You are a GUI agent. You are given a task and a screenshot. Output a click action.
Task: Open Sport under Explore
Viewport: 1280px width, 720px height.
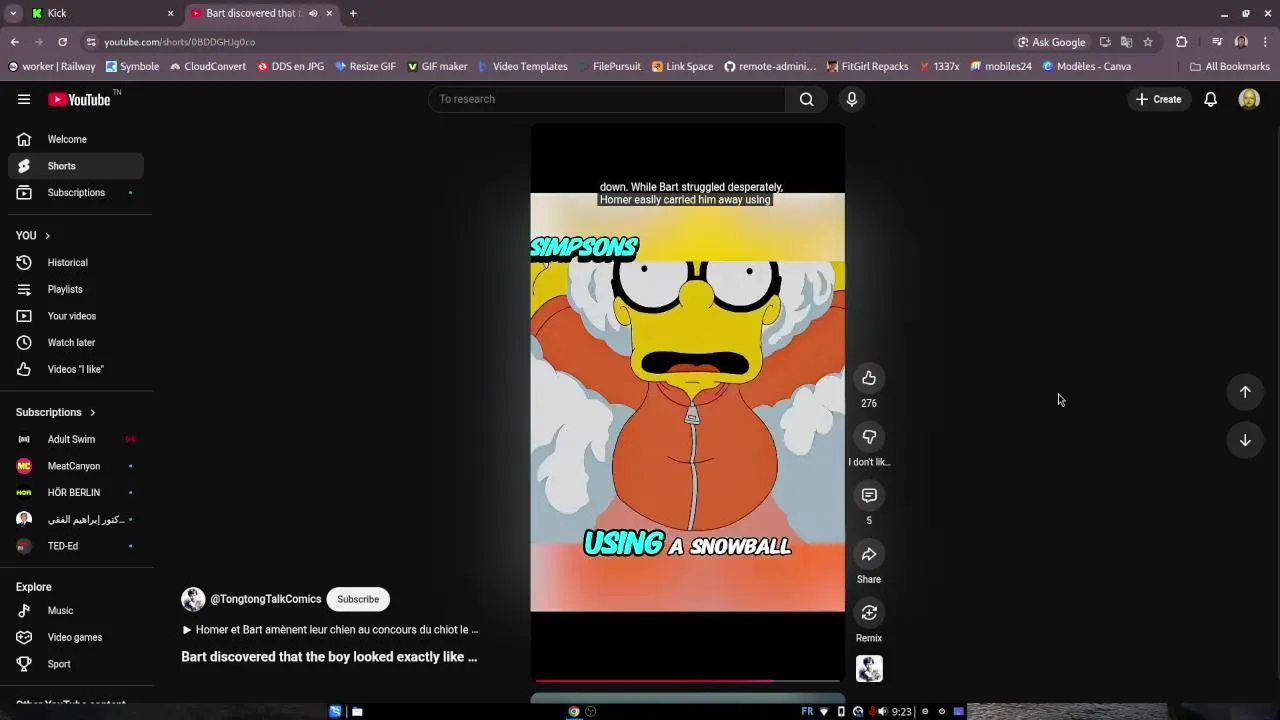pyautogui.click(x=76, y=664)
